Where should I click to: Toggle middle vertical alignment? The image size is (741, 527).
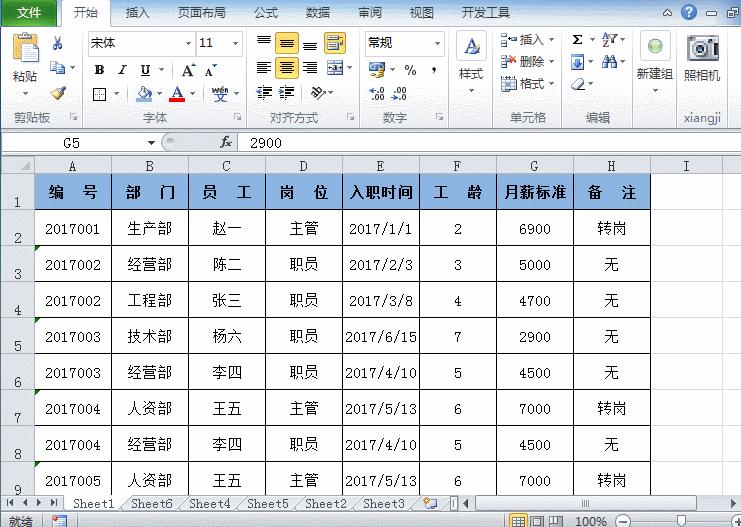pos(287,43)
